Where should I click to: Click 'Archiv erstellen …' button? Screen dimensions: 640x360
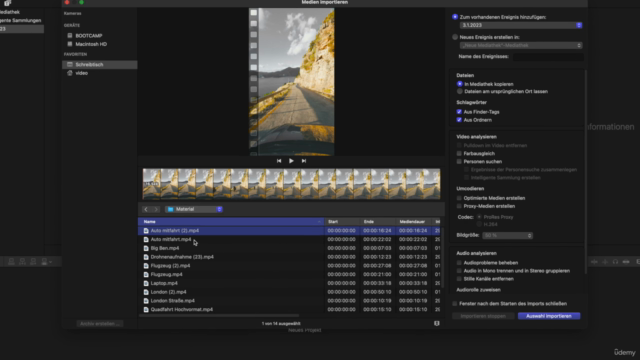(x=100, y=324)
